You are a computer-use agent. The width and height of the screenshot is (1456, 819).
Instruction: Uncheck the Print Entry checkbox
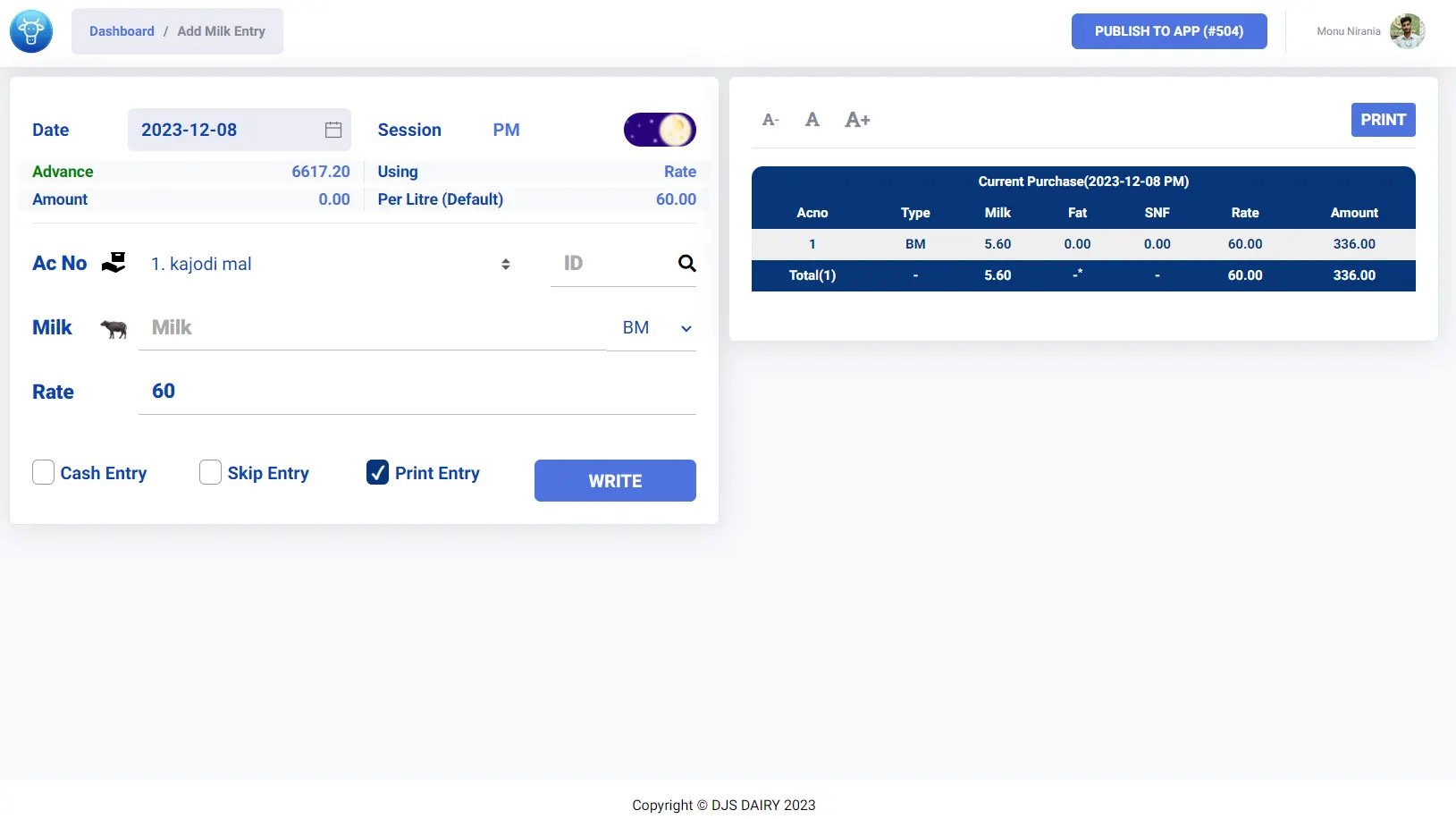click(377, 472)
